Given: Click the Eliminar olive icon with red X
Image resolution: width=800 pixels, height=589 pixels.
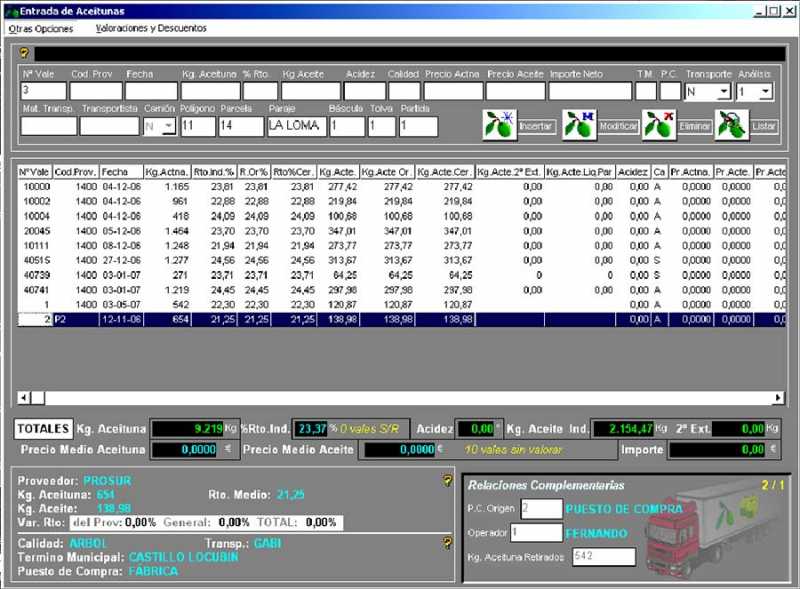Looking at the screenshot, I should click(659, 125).
